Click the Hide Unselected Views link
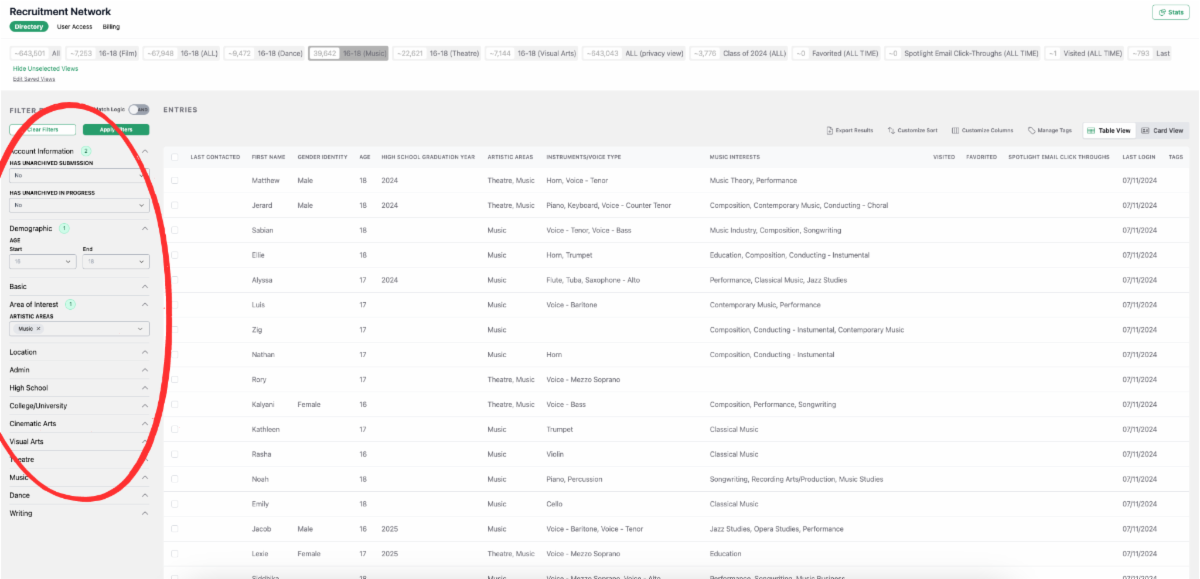The width and height of the screenshot is (1200, 579). click(45, 68)
